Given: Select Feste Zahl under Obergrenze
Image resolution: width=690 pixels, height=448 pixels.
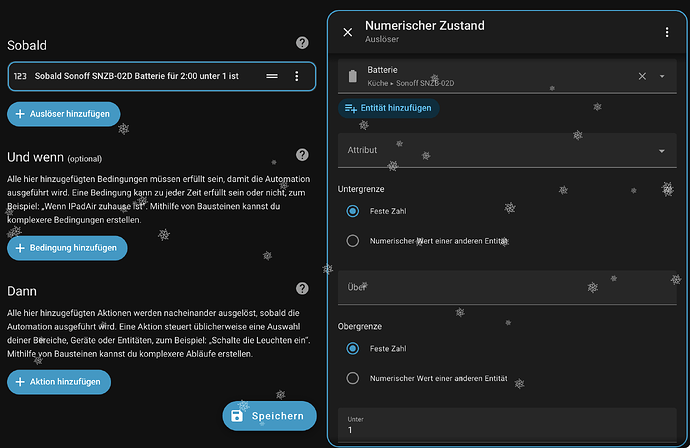Looking at the screenshot, I should [x=352, y=348].
